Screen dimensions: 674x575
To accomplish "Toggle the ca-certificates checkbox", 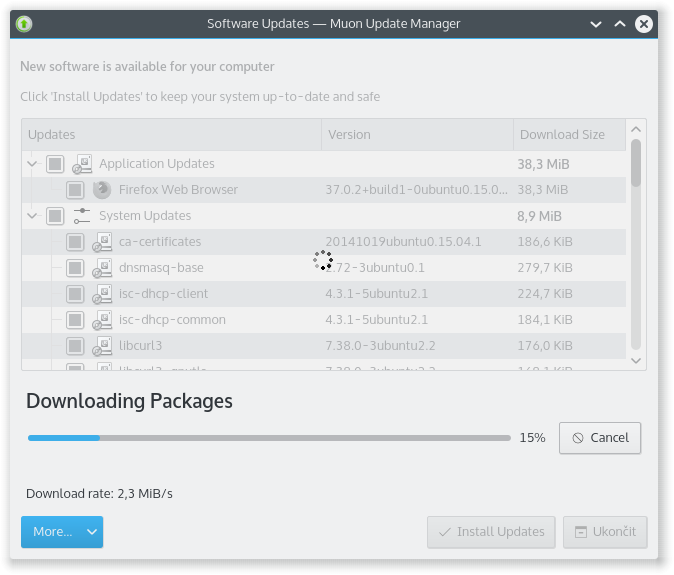I will 75,242.
